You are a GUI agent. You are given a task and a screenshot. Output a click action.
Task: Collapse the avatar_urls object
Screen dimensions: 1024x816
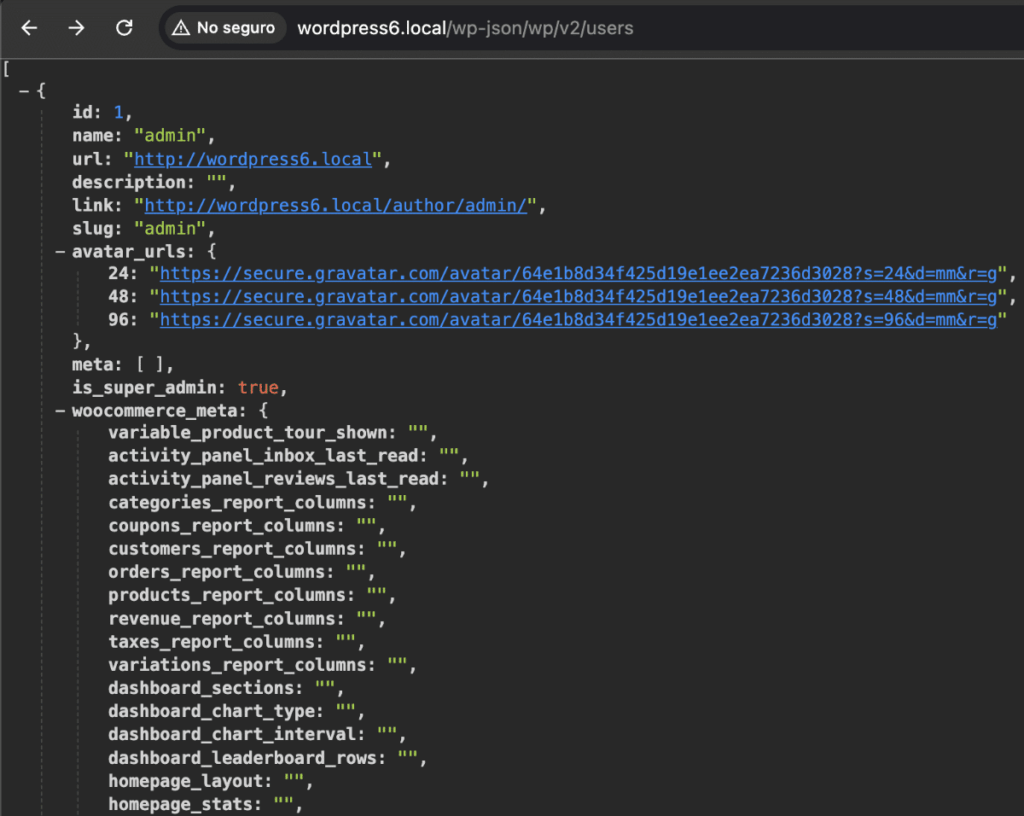(x=60, y=251)
